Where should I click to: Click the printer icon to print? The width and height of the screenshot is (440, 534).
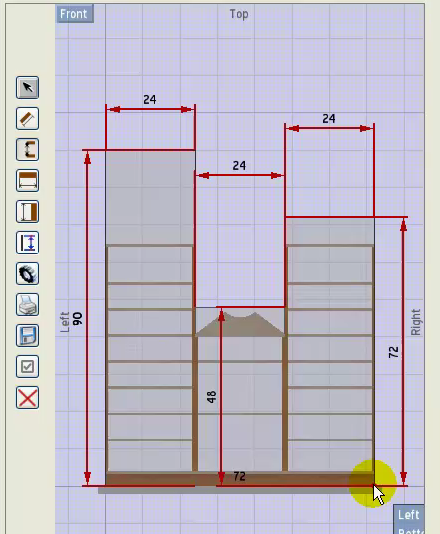27,304
